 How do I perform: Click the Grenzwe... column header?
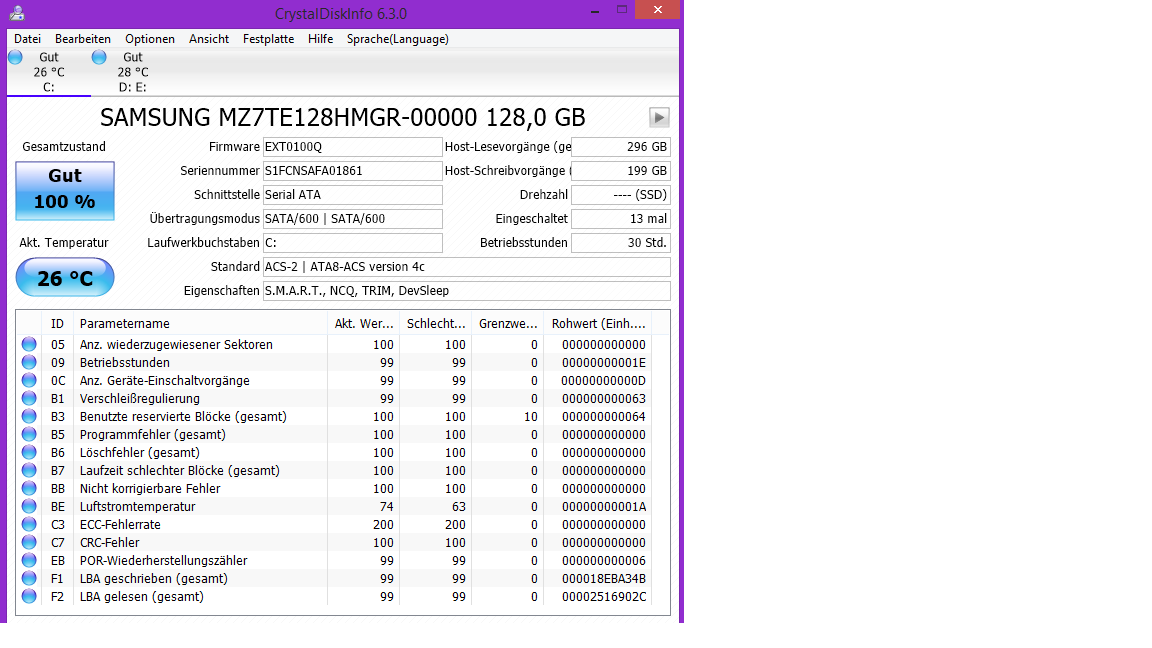[508, 323]
